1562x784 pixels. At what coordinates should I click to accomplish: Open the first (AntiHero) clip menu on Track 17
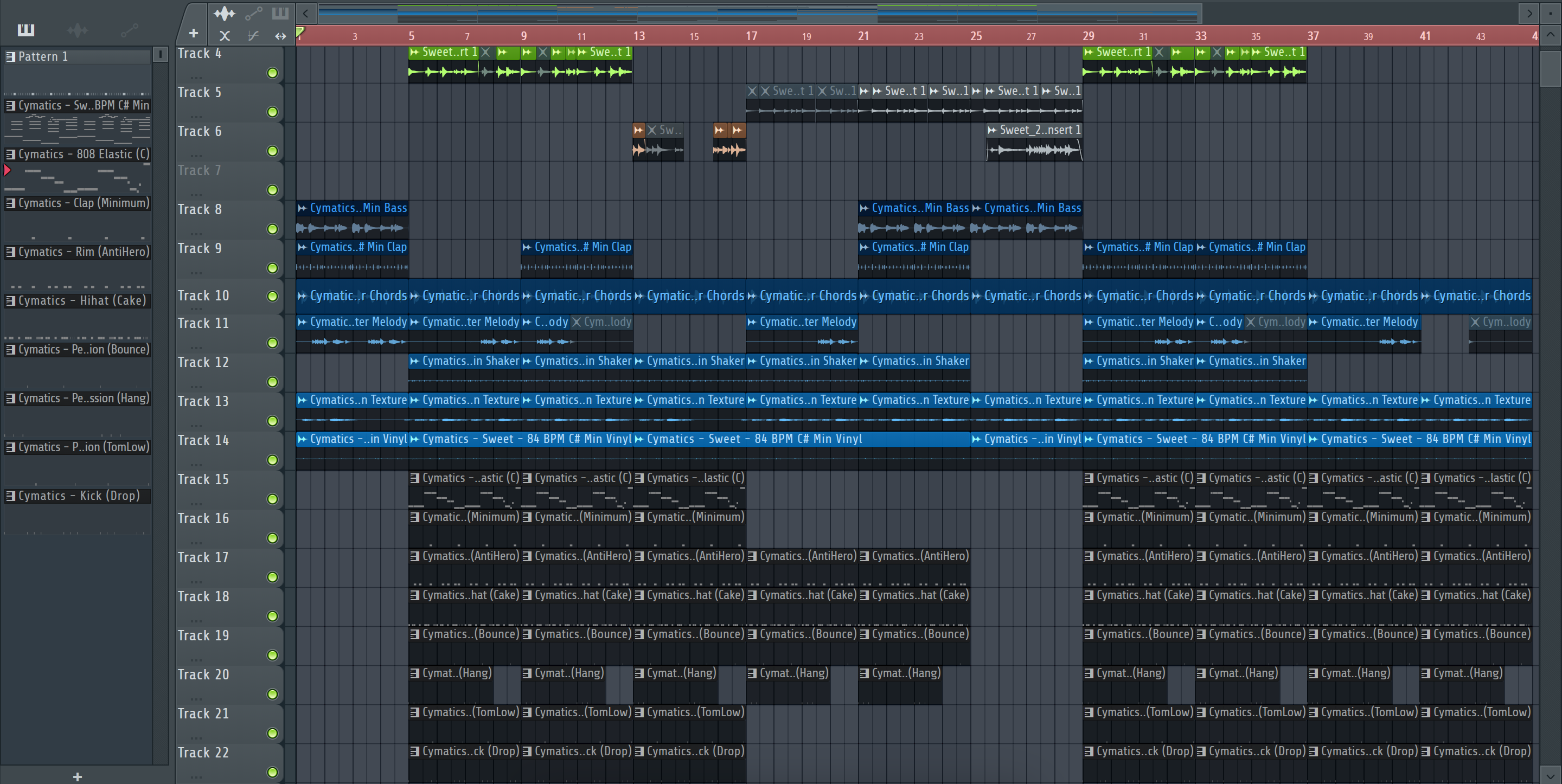tap(415, 556)
